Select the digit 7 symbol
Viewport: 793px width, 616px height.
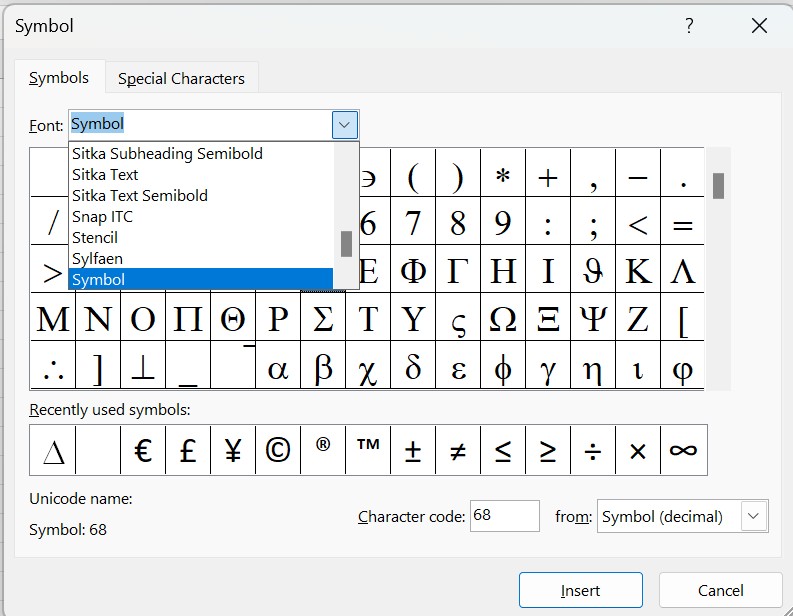[413, 221]
